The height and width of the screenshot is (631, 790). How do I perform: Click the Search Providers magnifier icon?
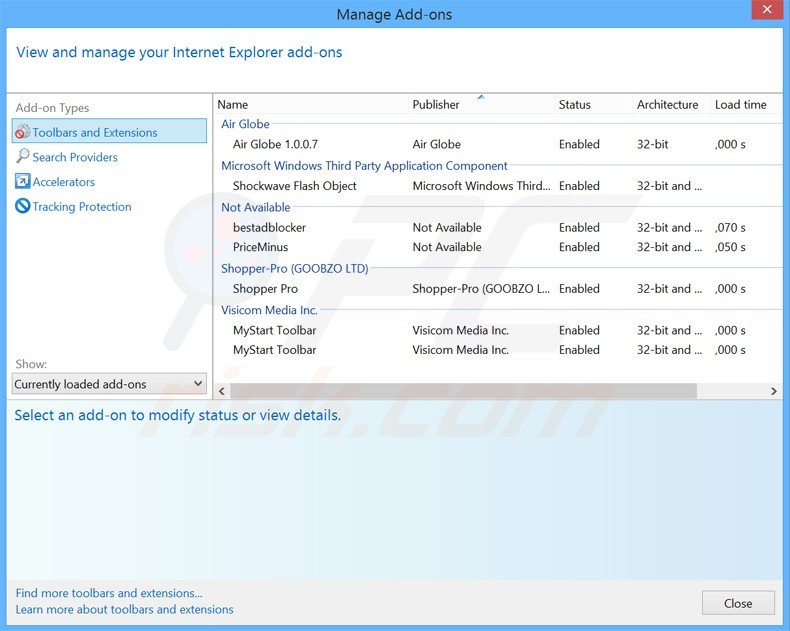pos(23,157)
